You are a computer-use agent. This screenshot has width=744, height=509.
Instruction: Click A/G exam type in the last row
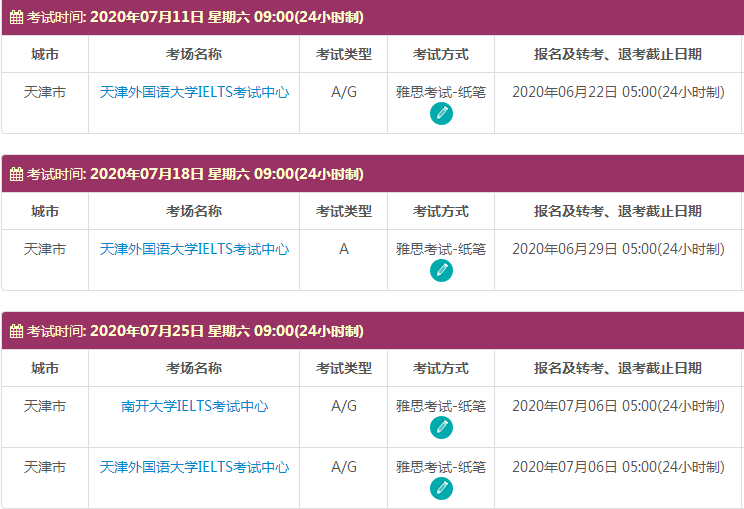tap(344, 467)
